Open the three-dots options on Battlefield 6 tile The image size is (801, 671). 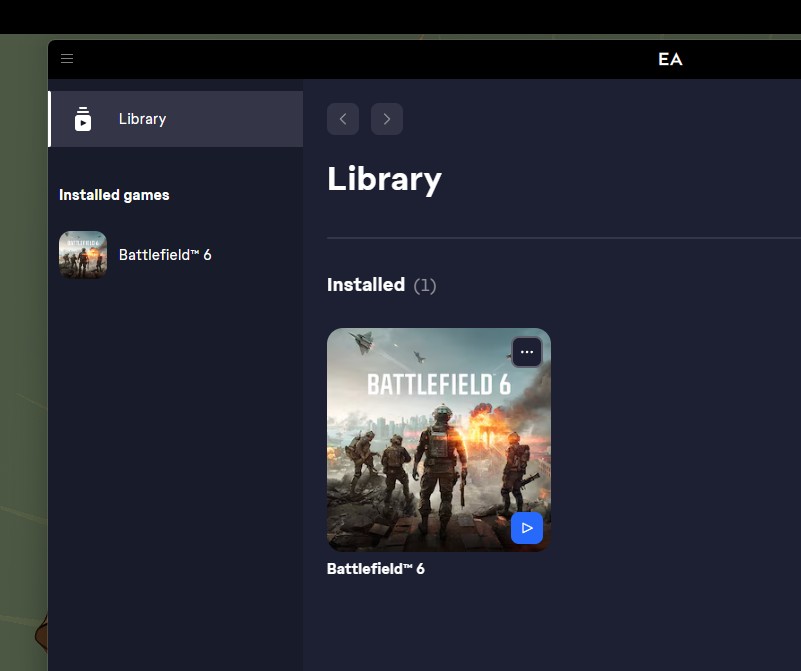click(x=527, y=352)
